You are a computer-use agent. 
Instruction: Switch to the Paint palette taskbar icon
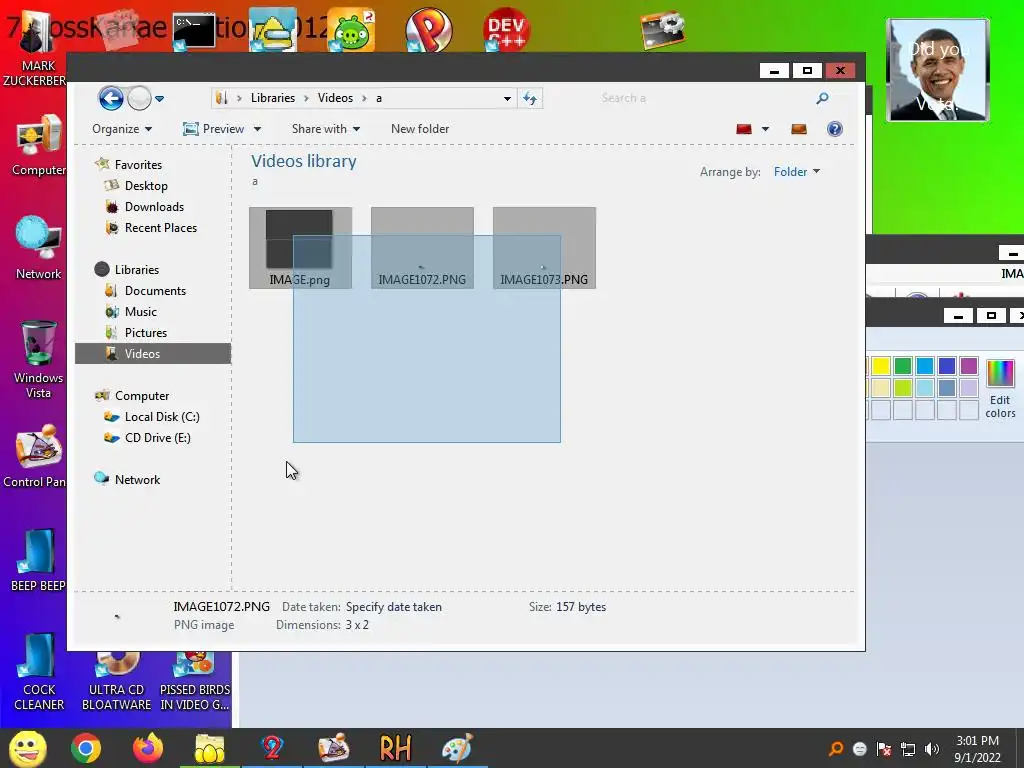pyautogui.click(x=457, y=748)
